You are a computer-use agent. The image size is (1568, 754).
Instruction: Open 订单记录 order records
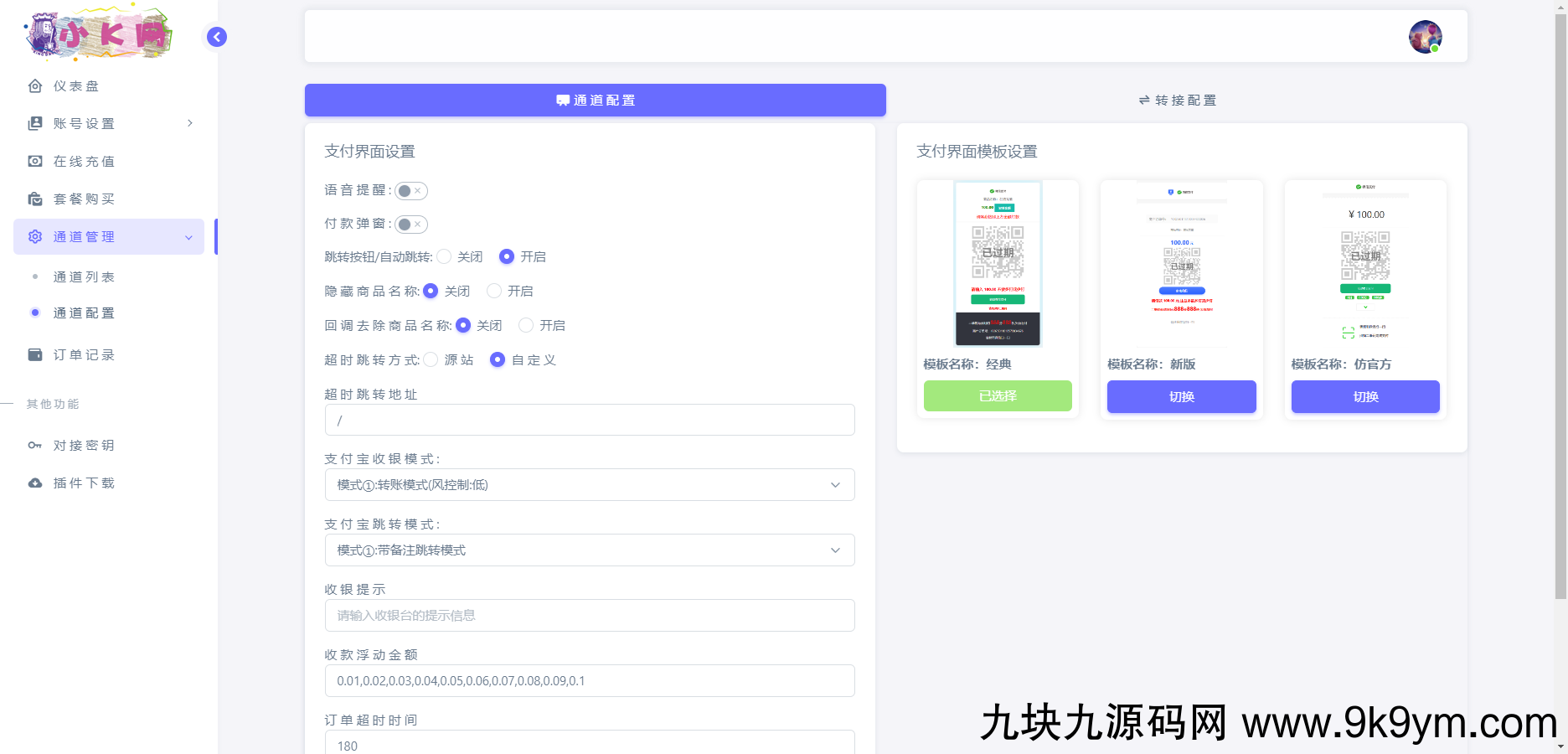81,354
